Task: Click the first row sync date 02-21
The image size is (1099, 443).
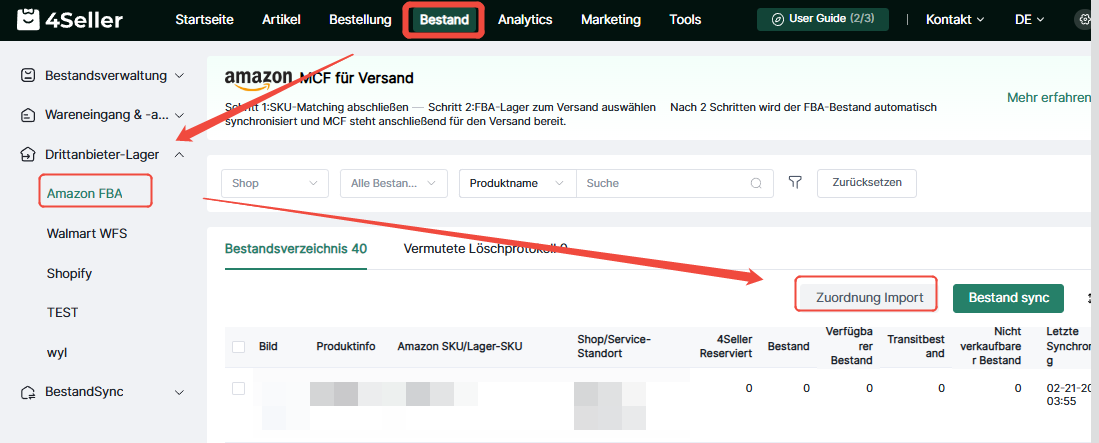Action: pos(1070,395)
